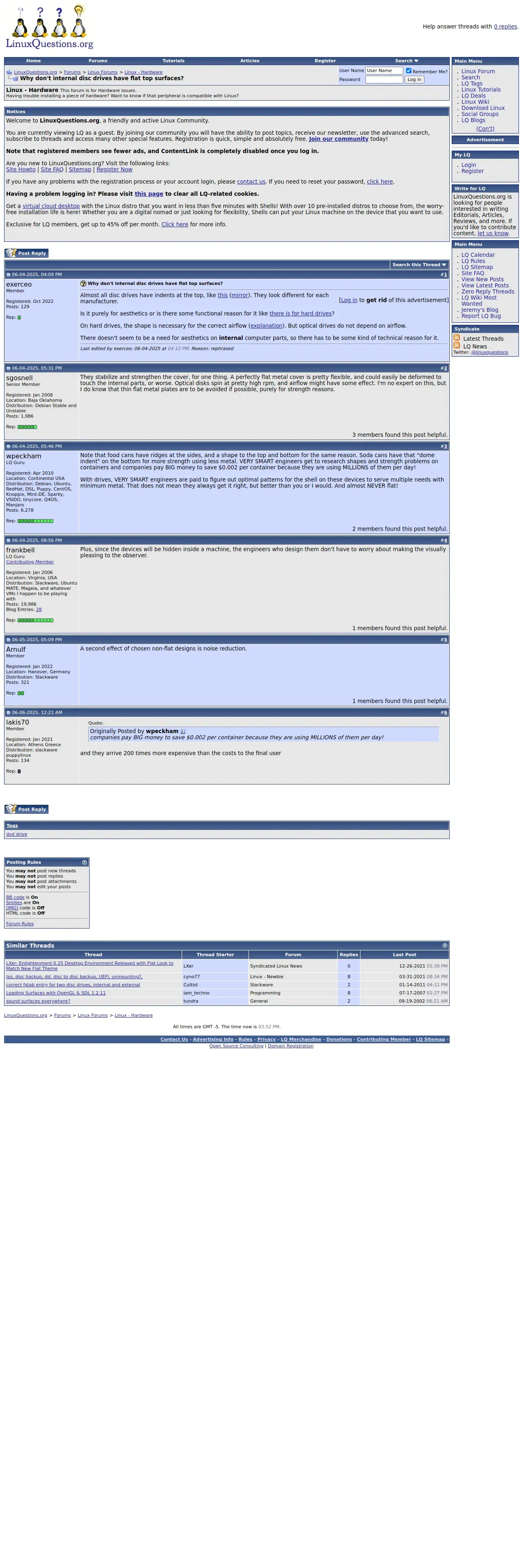Click the bottom Post Reply button
The width and height of the screenshot is (523, 1568).
coord(27,809)
